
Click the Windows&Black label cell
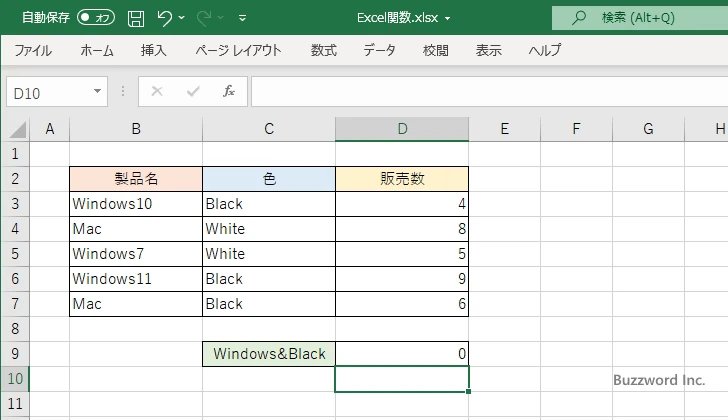tap(269, 354)
